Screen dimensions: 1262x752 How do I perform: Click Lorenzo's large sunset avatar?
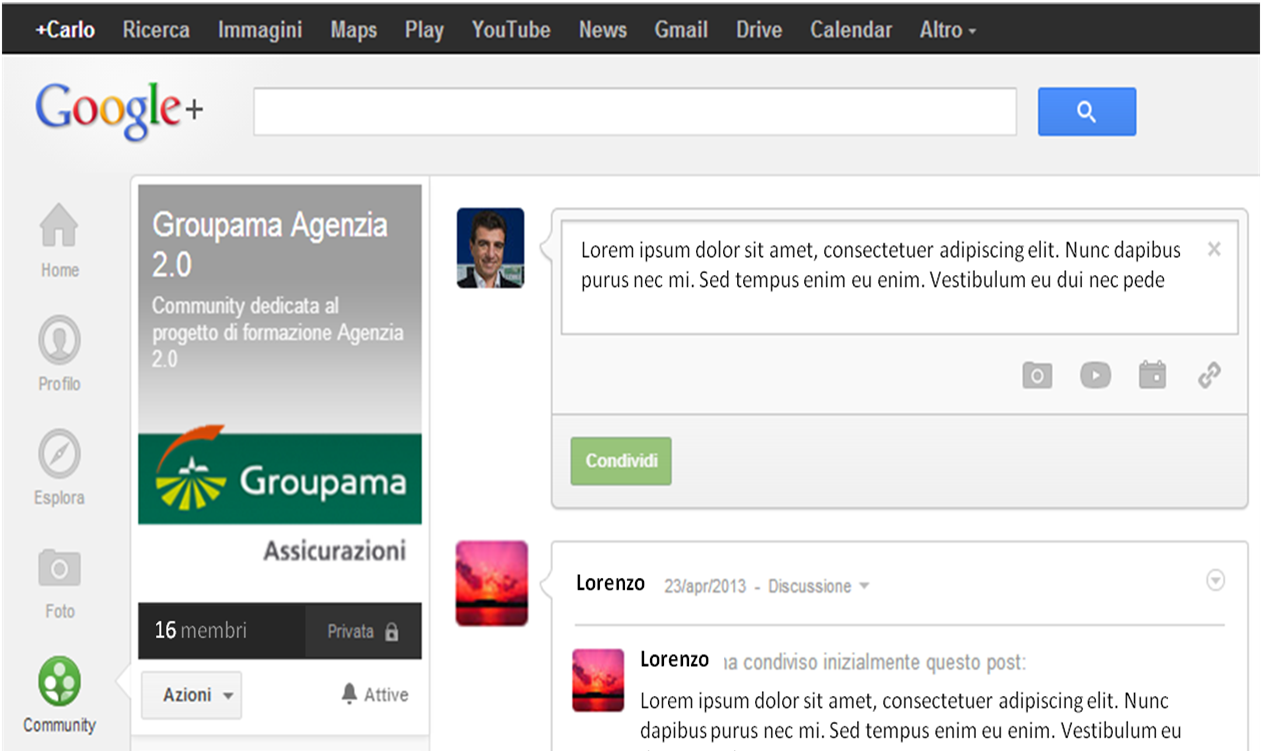pyautogui.click(x=491, y=583)
